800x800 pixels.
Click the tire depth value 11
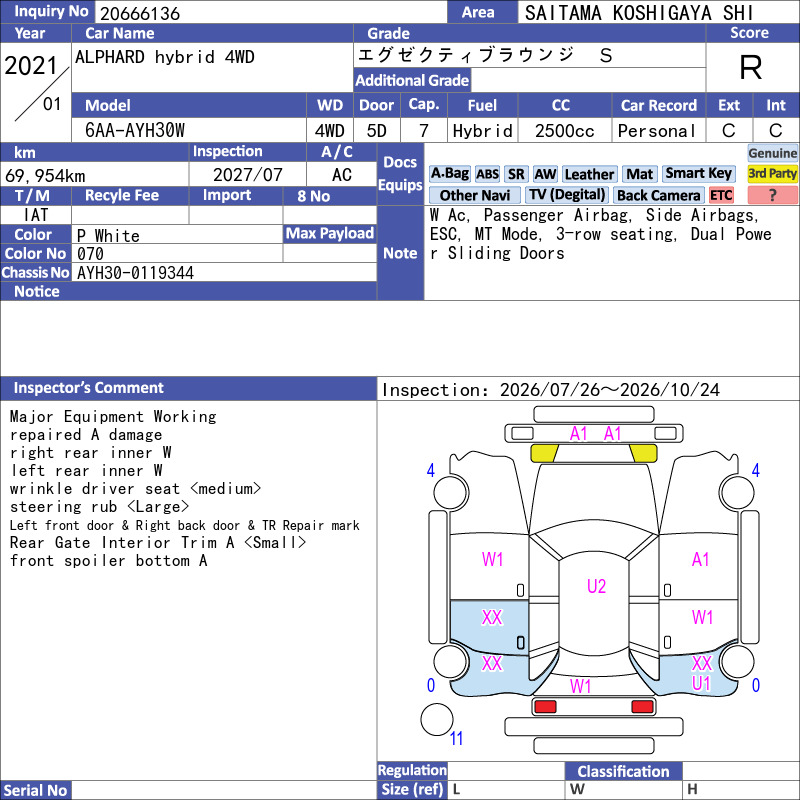coord(456,738)
